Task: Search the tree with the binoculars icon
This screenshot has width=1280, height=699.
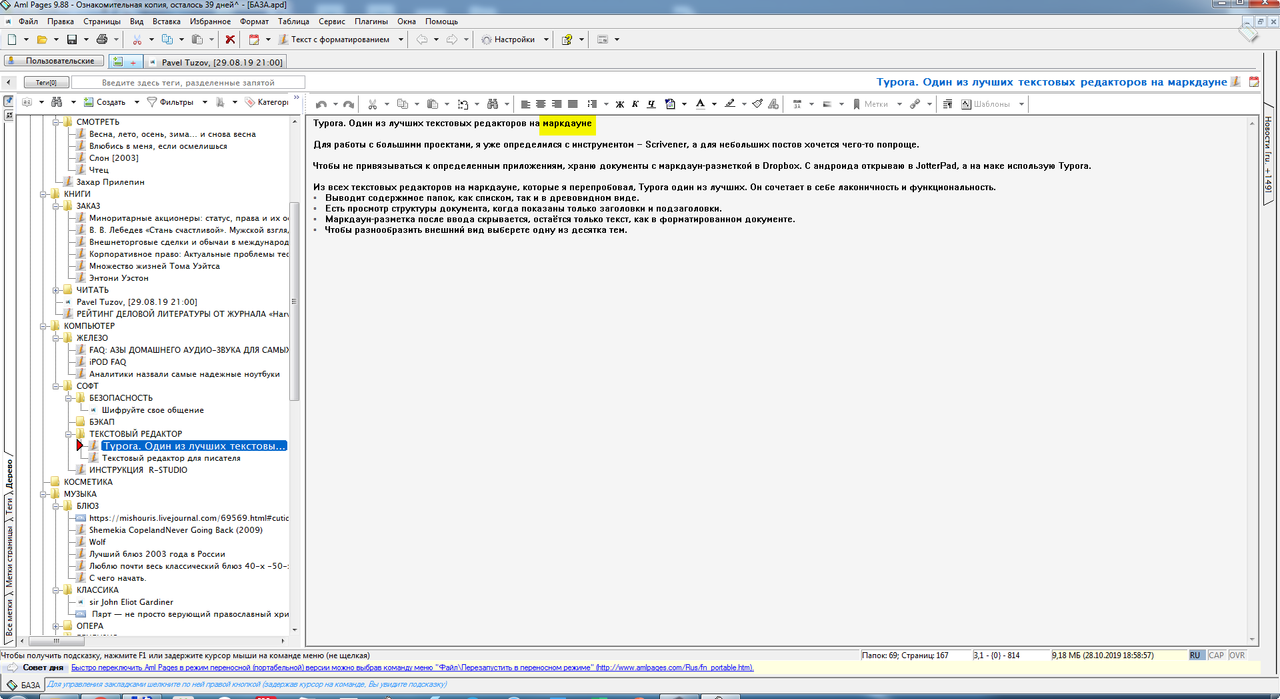Action: 58,102
